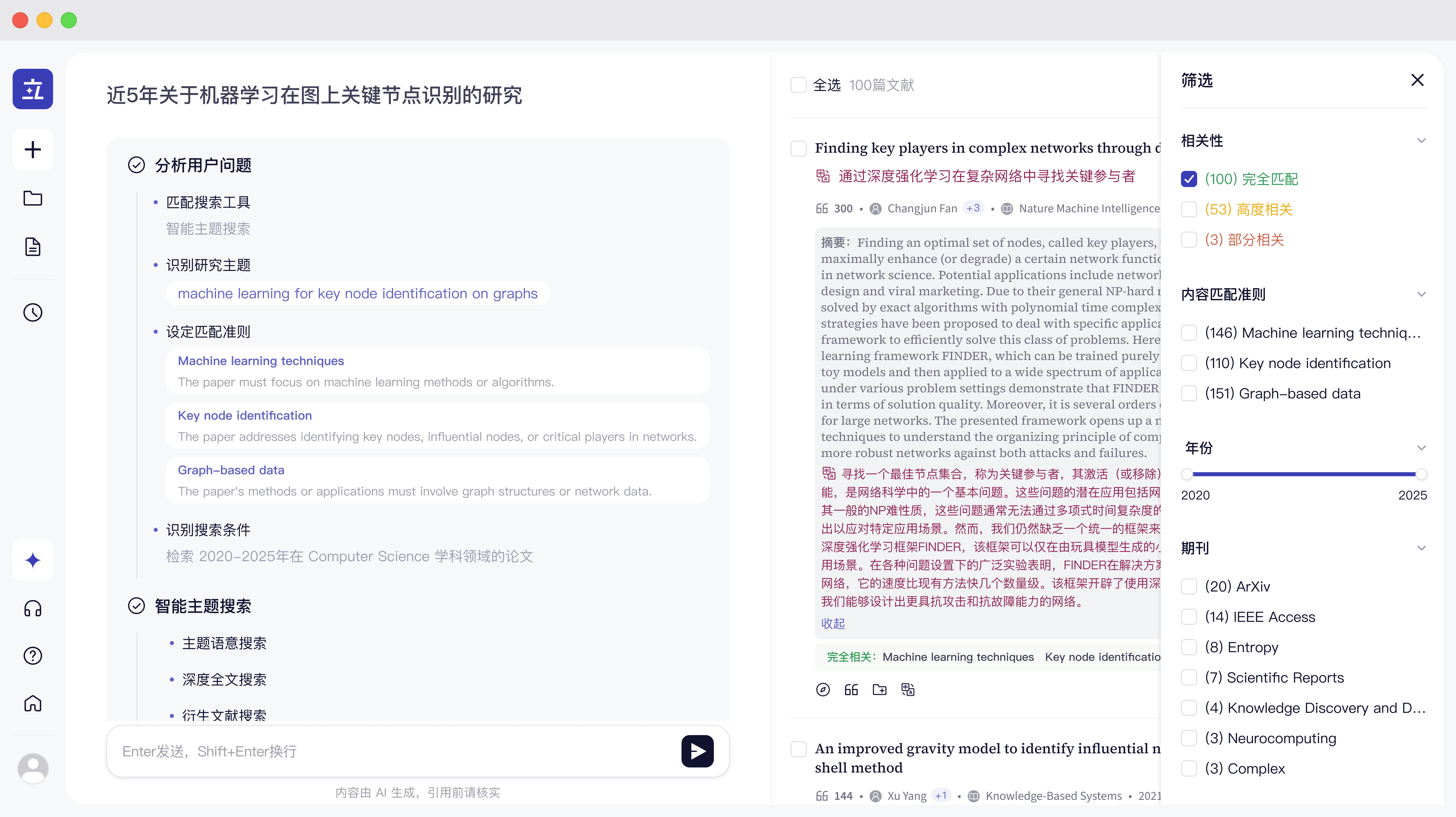1456x817 pixels.
Task: Click the 分析用户问题 step heading
Action: pos(203,165)
